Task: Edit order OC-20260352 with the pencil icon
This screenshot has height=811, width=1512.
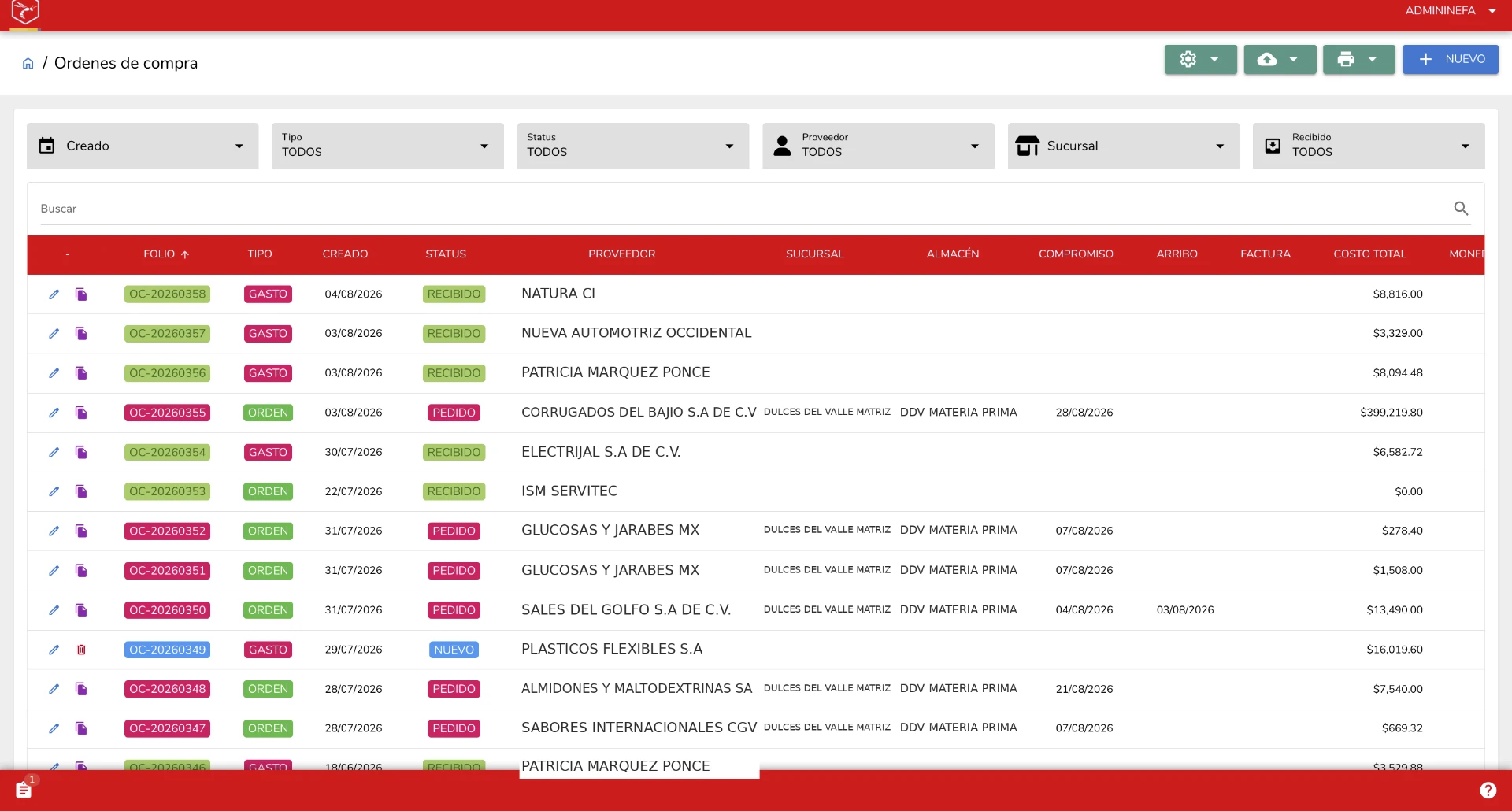Action: [x=54, y=531]
